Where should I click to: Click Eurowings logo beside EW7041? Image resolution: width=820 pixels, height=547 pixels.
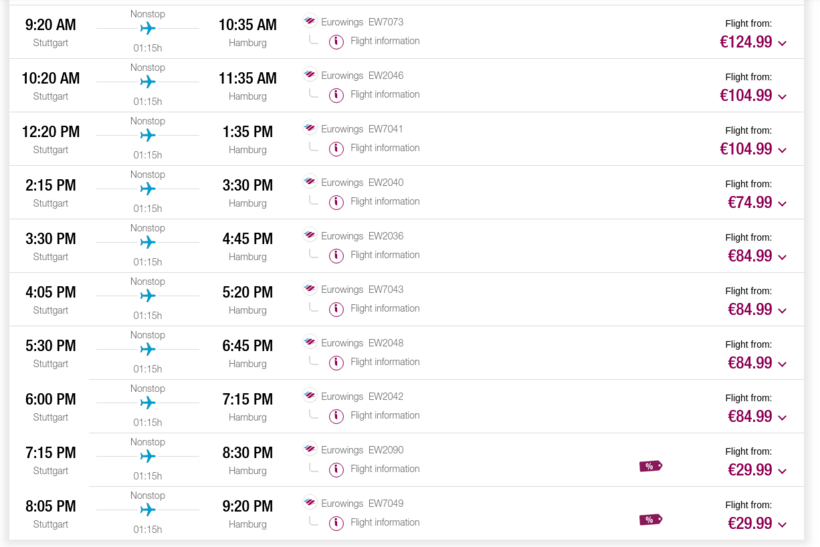(310, 128)
